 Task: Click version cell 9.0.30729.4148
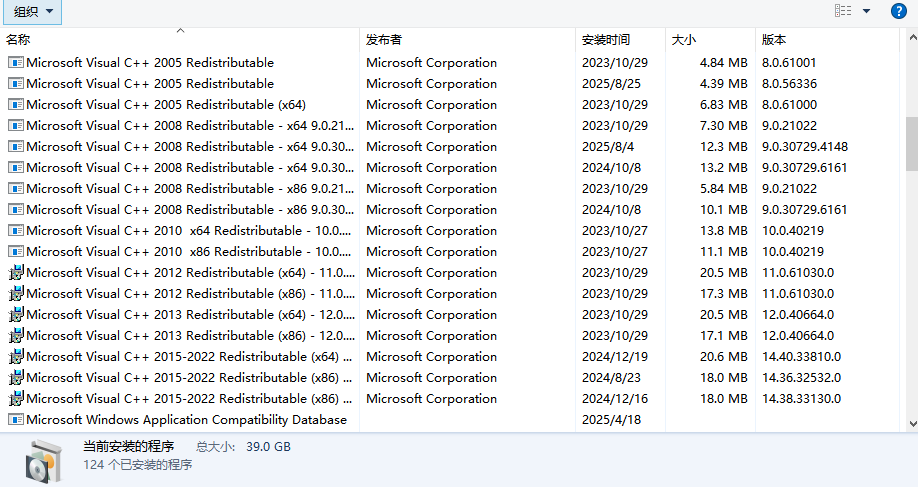click(x=804, y=147)
